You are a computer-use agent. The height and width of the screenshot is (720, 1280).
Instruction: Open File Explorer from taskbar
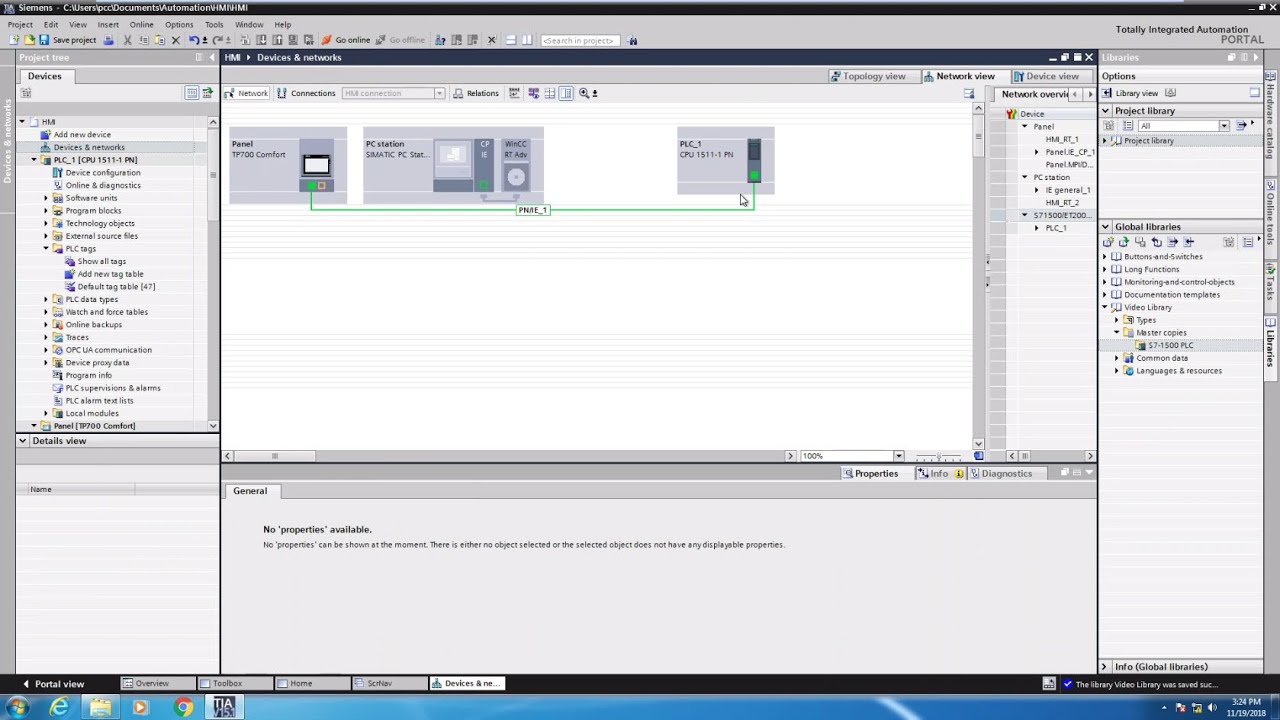100,707
